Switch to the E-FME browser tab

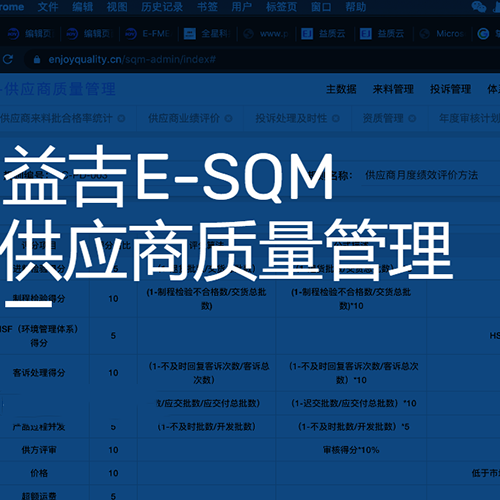(x=148, y=34)
